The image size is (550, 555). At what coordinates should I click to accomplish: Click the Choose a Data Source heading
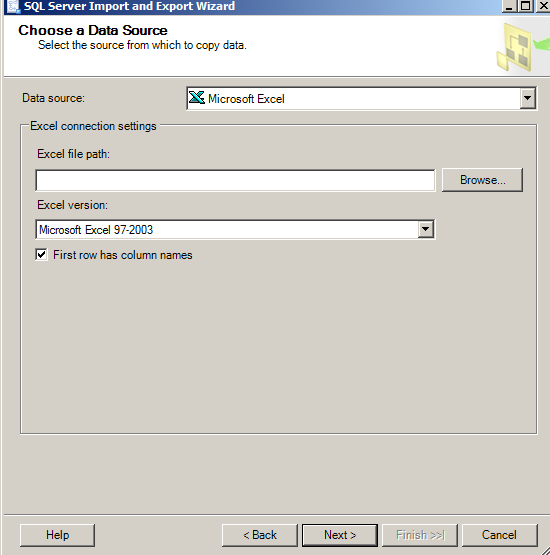coord(93,30)
